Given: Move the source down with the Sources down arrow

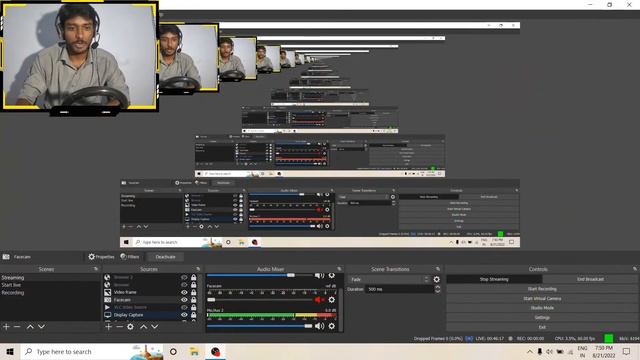Looking at the screenshot, I should click(155, 327).
